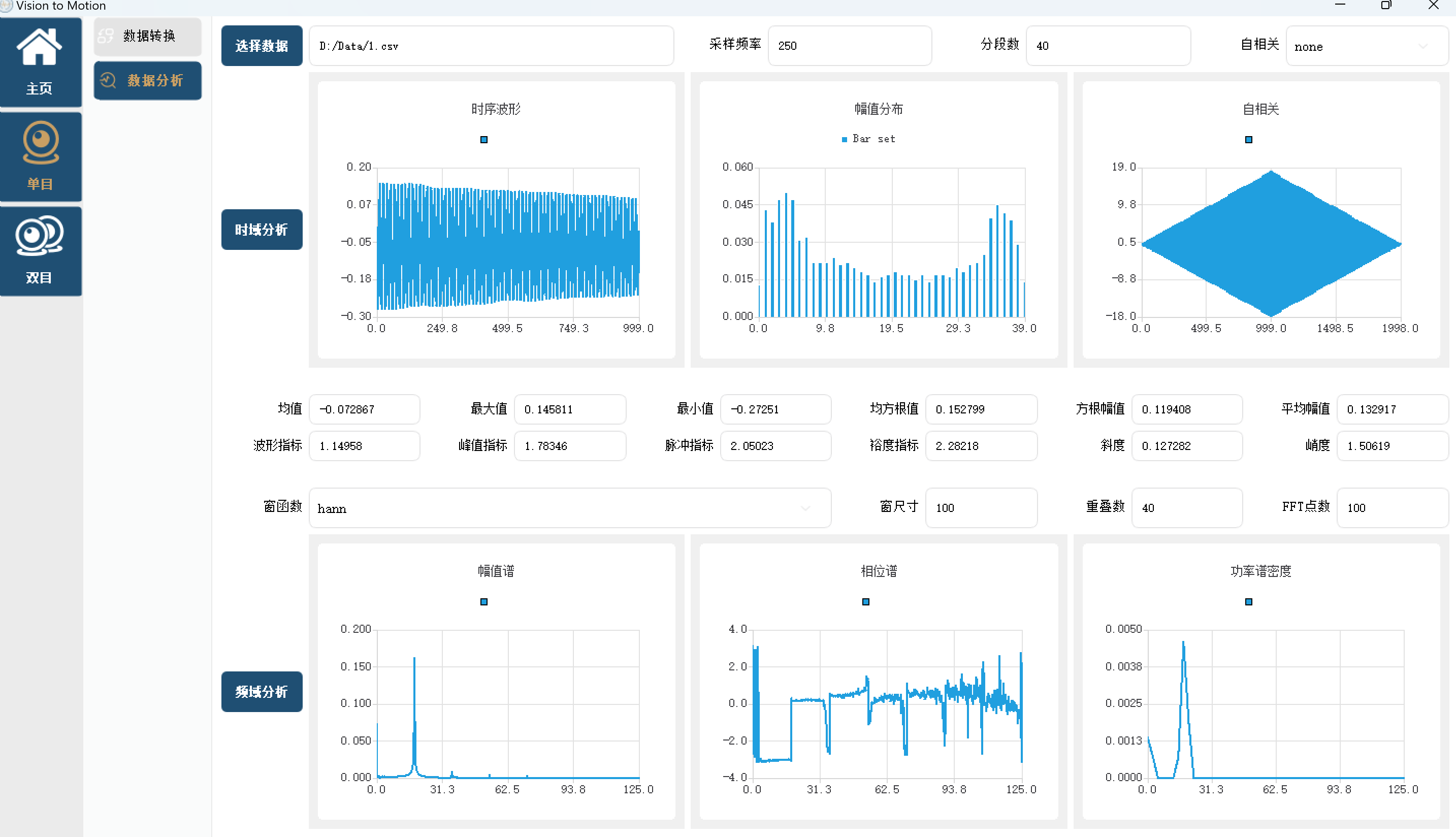Run frequency-domain analysis (频域分析) button
This screenshot has height=837, width=1456.
pyautogui.click(x=262, y=692)
